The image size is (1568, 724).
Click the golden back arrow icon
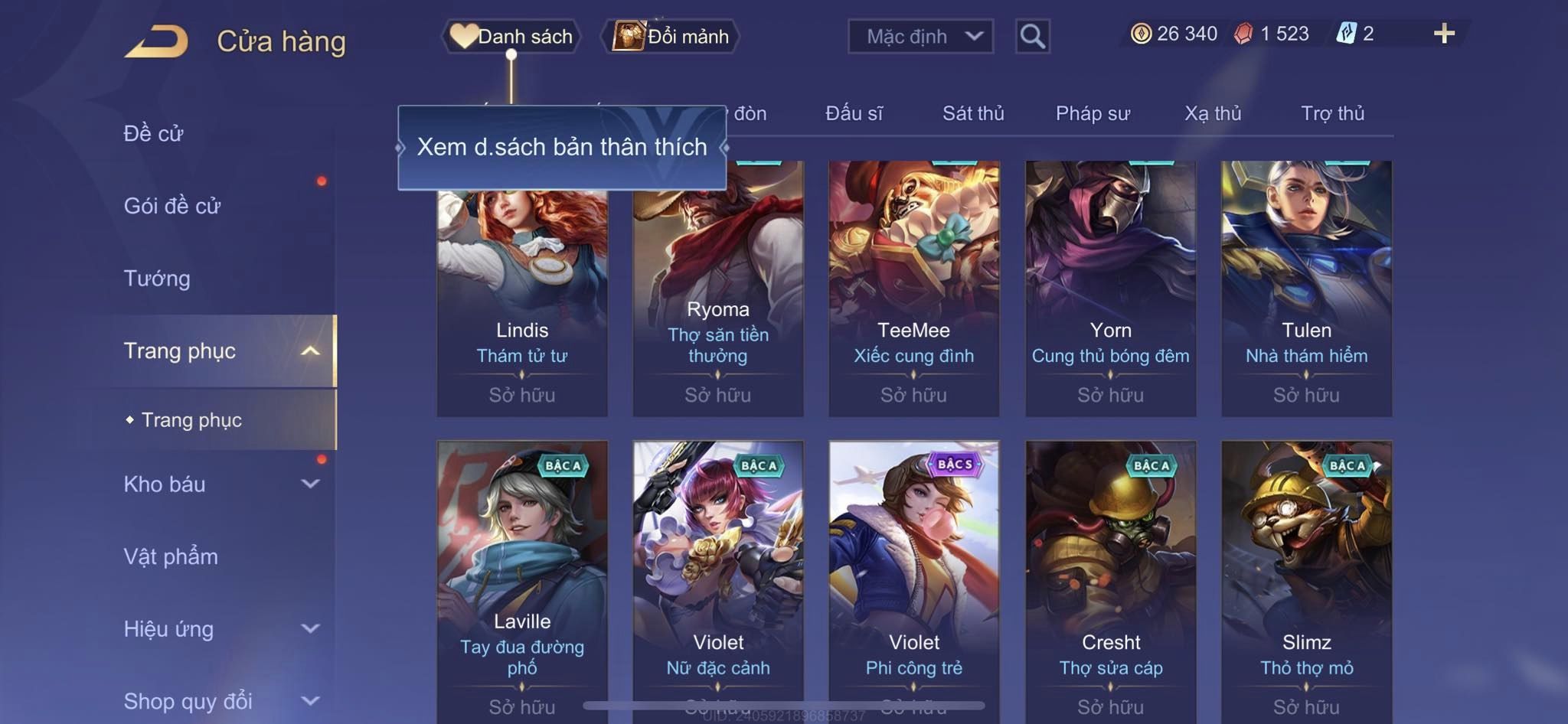157,41
